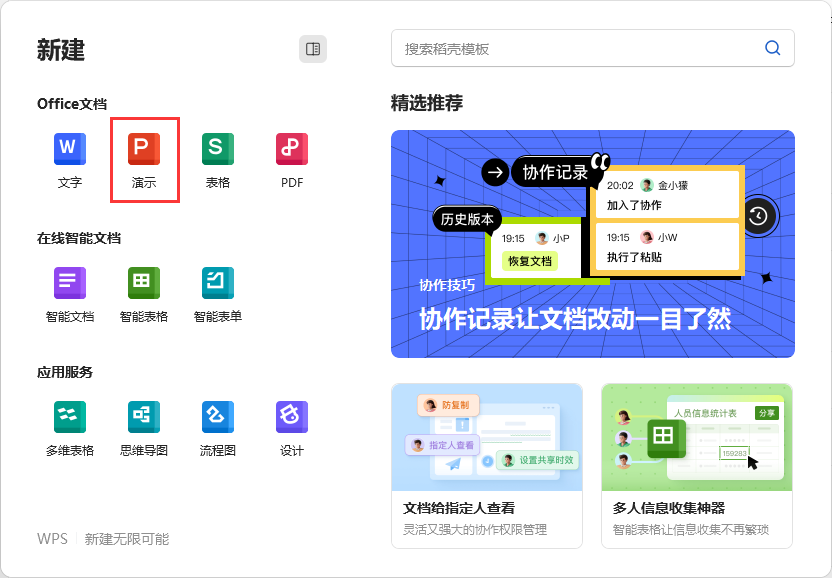
Task: Launch 多维表格 multidimensional table
Action: 70,429
